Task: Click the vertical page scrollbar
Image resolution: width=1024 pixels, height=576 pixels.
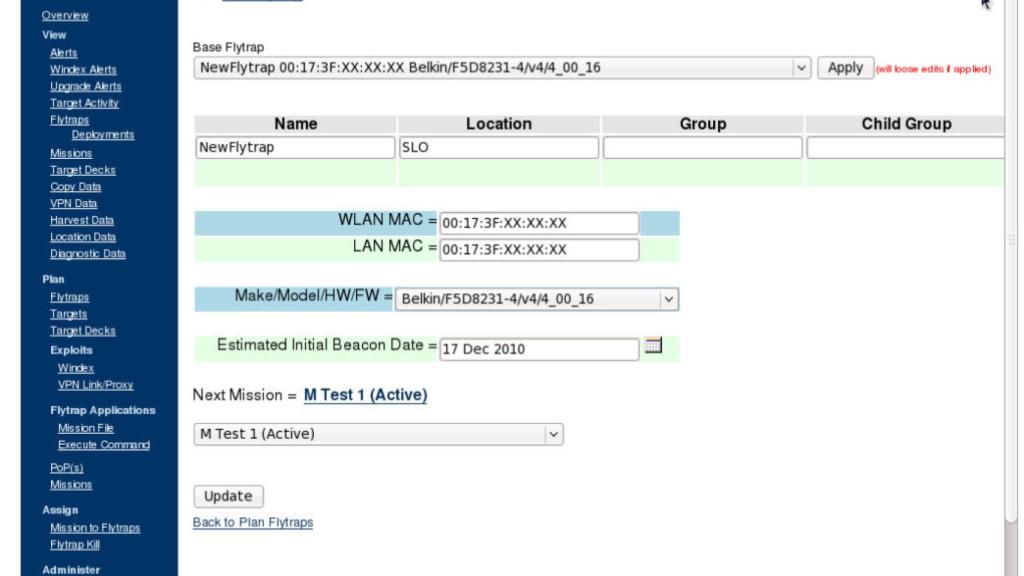Action: tap(1011, 240)
